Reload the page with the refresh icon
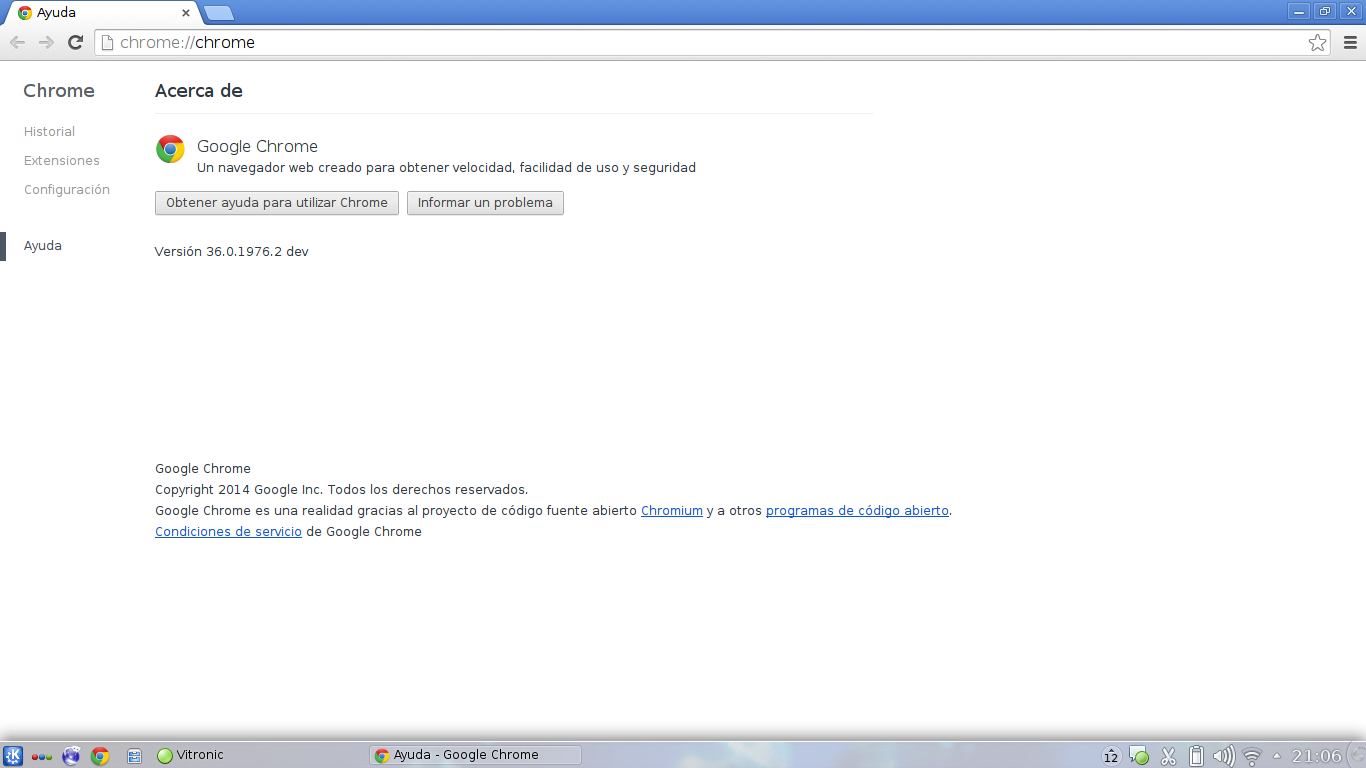Viewport: 1366px width, 768px height. (75, 42)
